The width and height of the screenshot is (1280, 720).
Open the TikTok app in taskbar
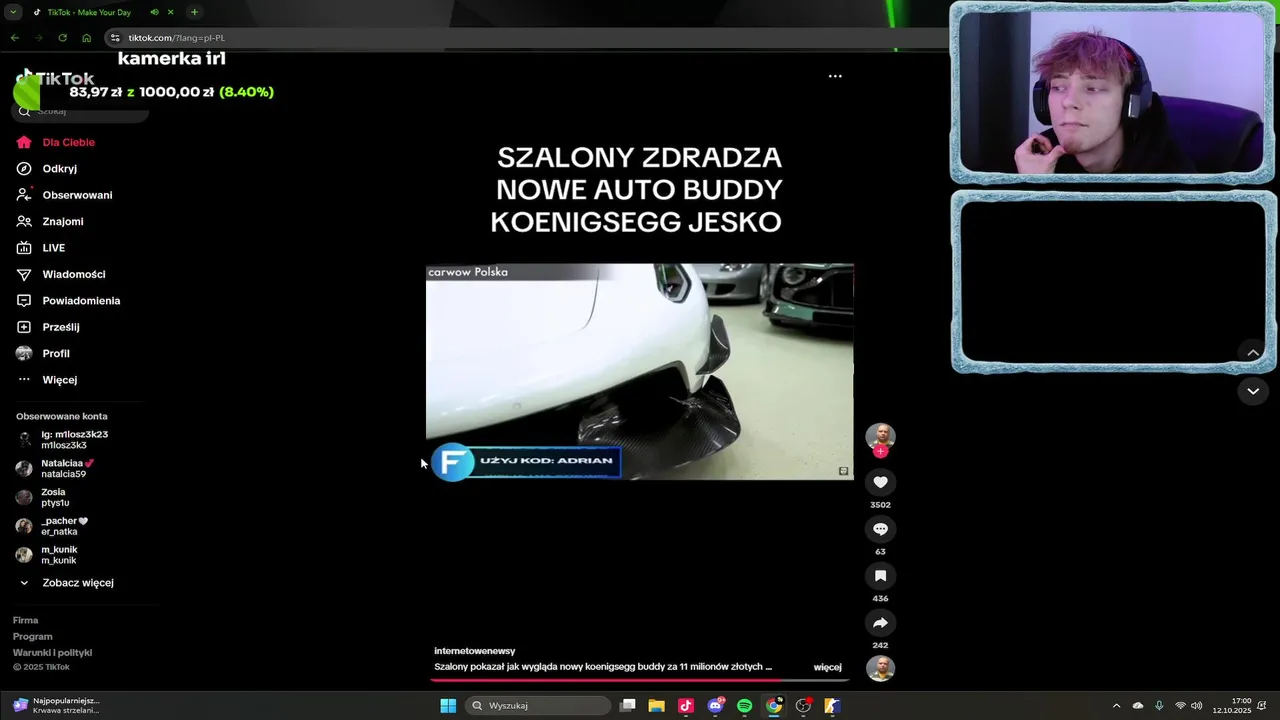tap(686, 706)
